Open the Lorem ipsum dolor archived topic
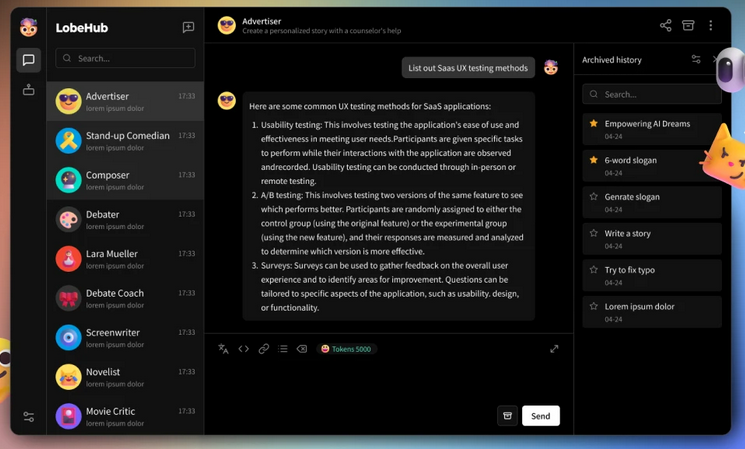 coord(652,312)
